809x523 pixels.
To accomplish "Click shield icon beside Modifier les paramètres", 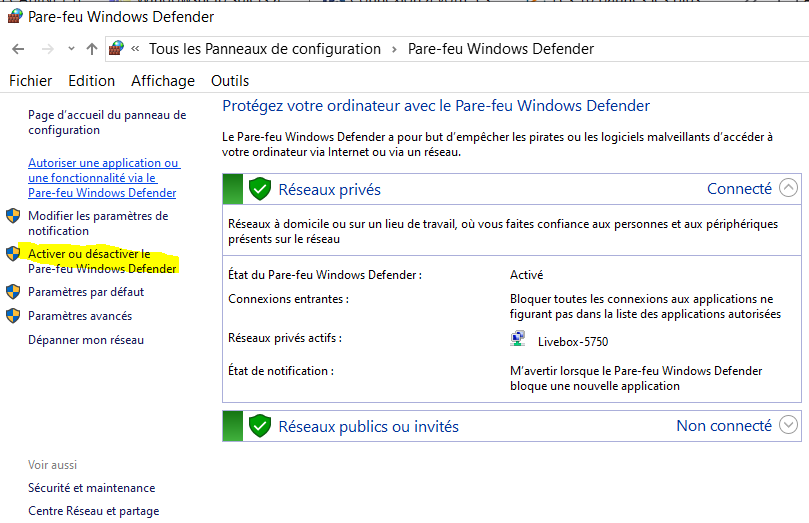I will 13,216.
